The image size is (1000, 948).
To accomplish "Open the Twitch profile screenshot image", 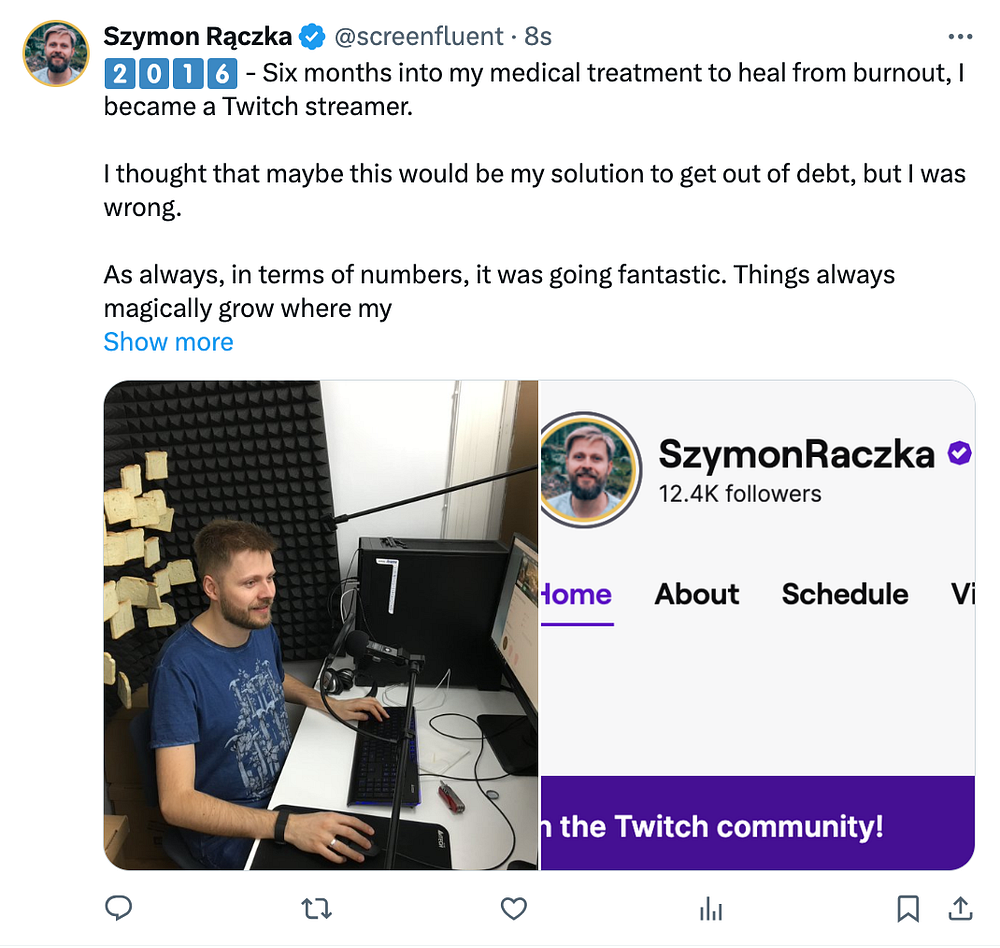I will pyautogui.click(x=758, y=625).
